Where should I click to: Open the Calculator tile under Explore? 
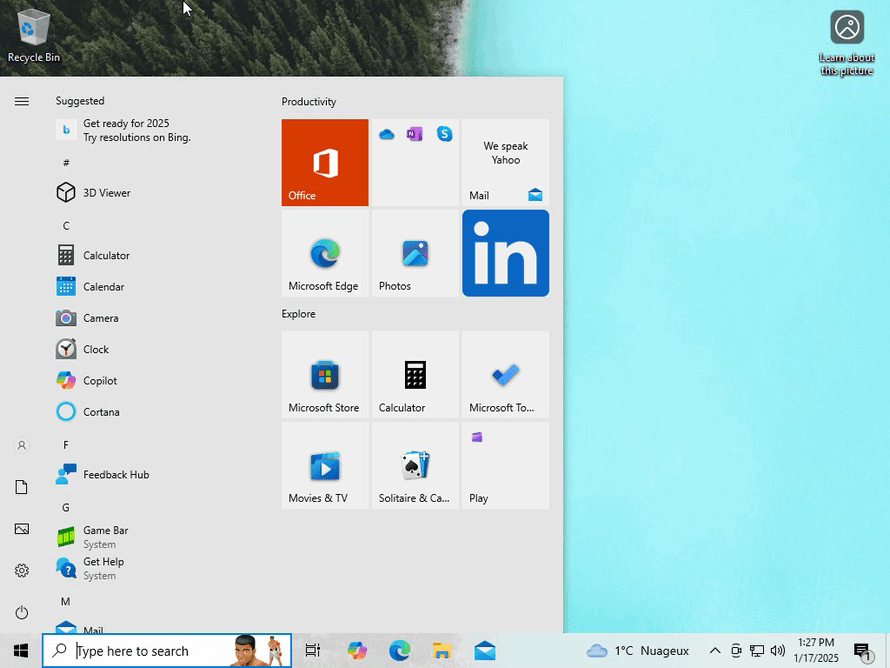[x=415, y=375]
